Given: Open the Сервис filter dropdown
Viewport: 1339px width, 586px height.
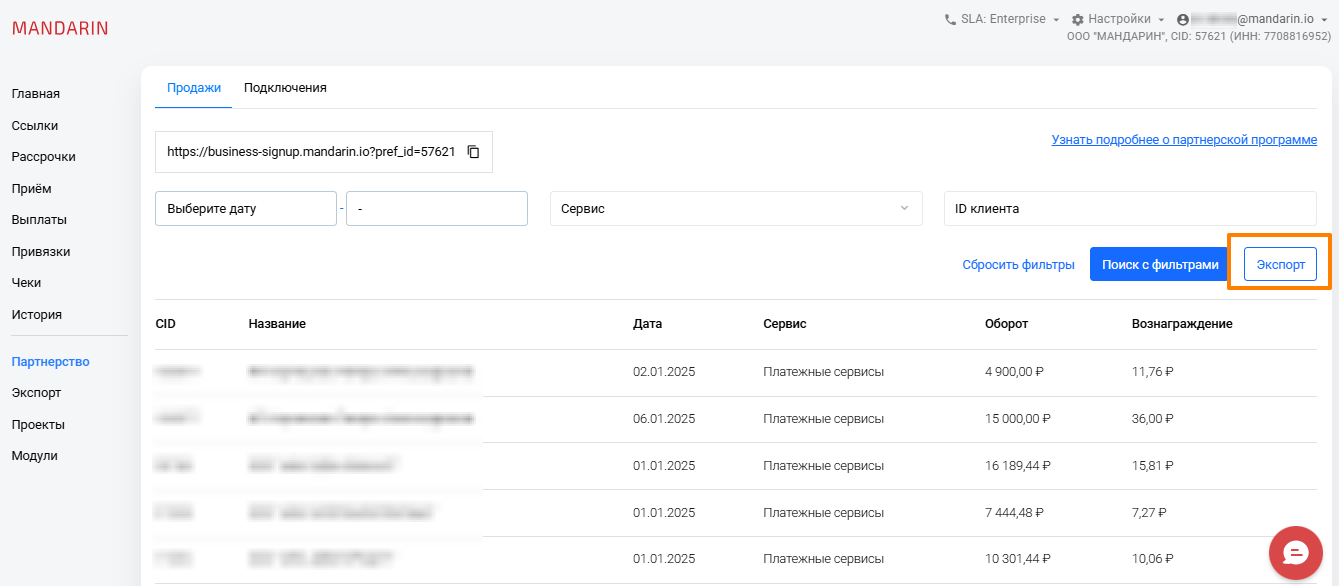Looking at the screenshot, I should pyautogui.click(x=736, y=209).
